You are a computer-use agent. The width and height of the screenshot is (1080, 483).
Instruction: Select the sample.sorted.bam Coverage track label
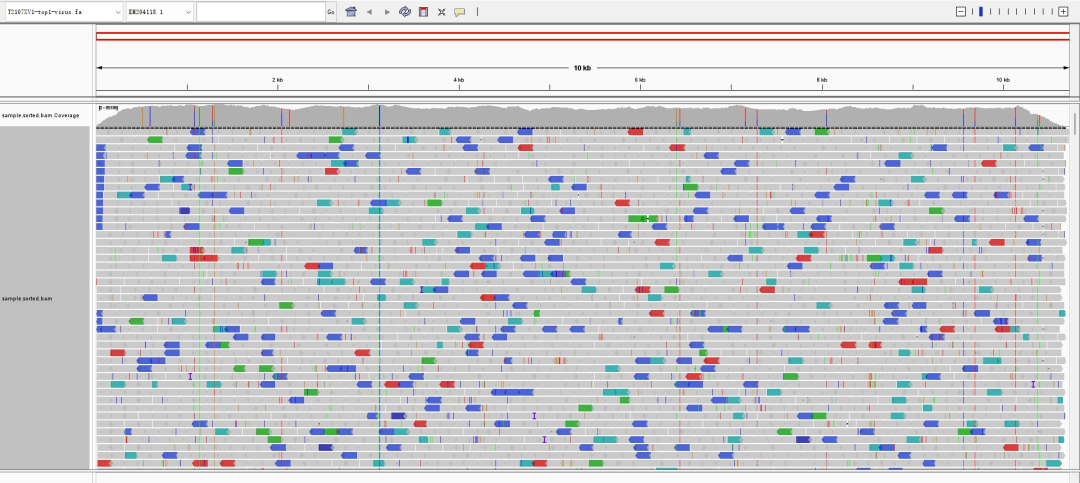click(41, 115)
